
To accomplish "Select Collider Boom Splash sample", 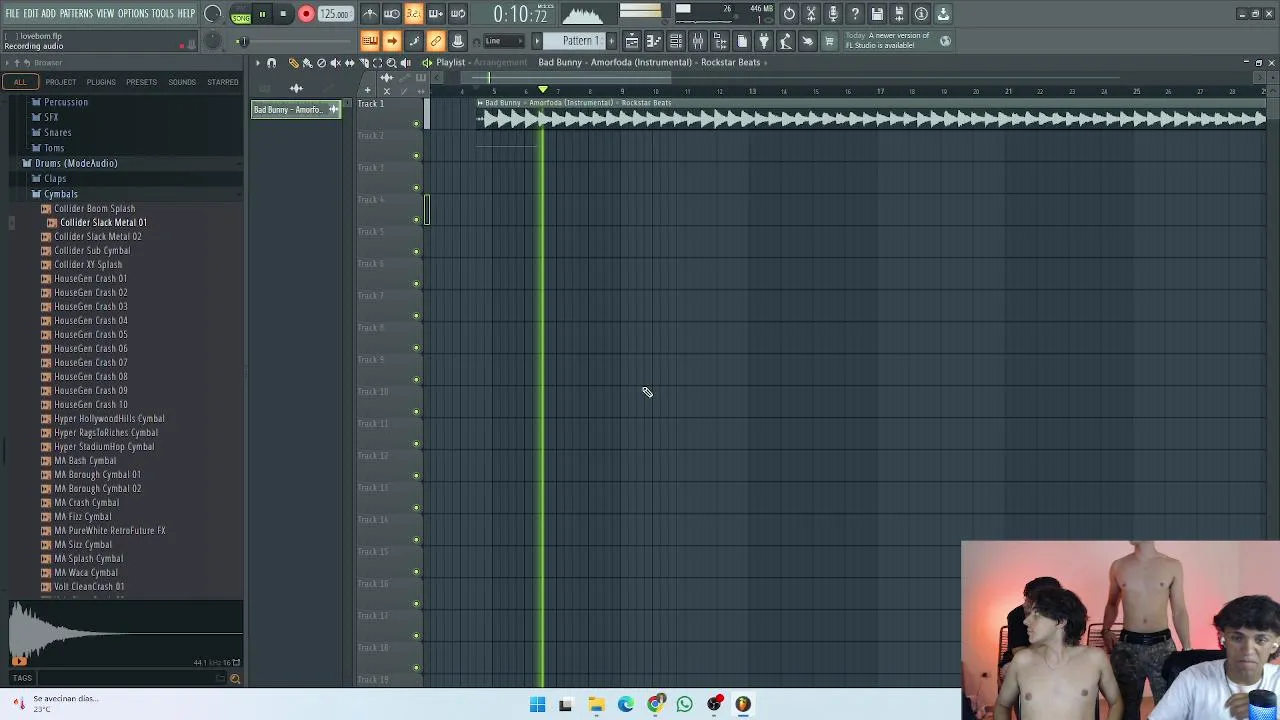I will (x=94, y=209).
